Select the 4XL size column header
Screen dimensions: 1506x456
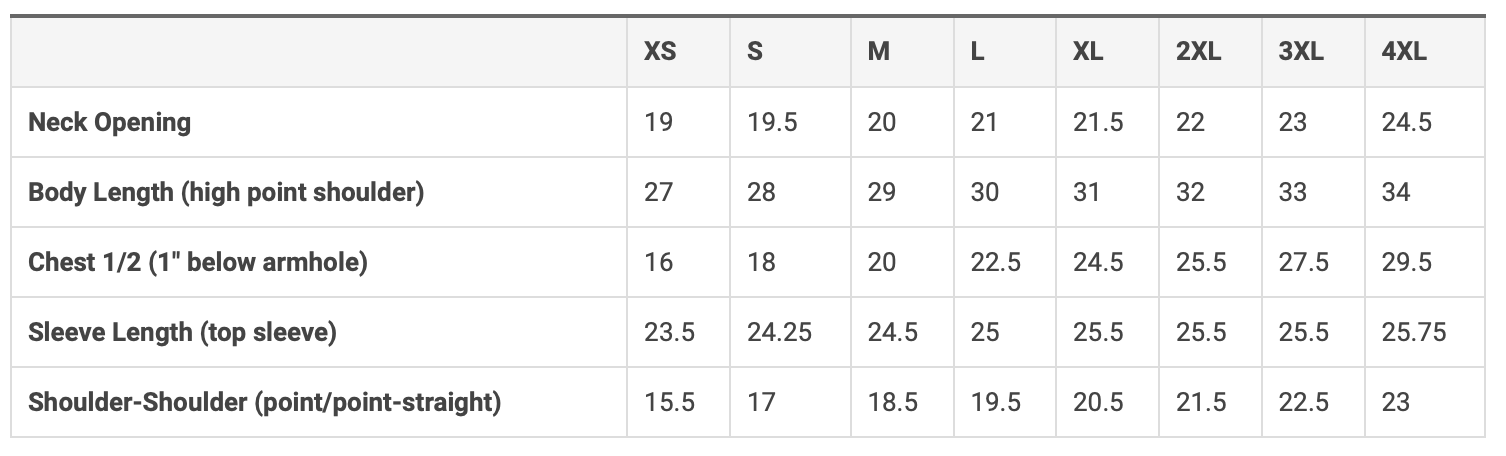[x=1404, y=52]
